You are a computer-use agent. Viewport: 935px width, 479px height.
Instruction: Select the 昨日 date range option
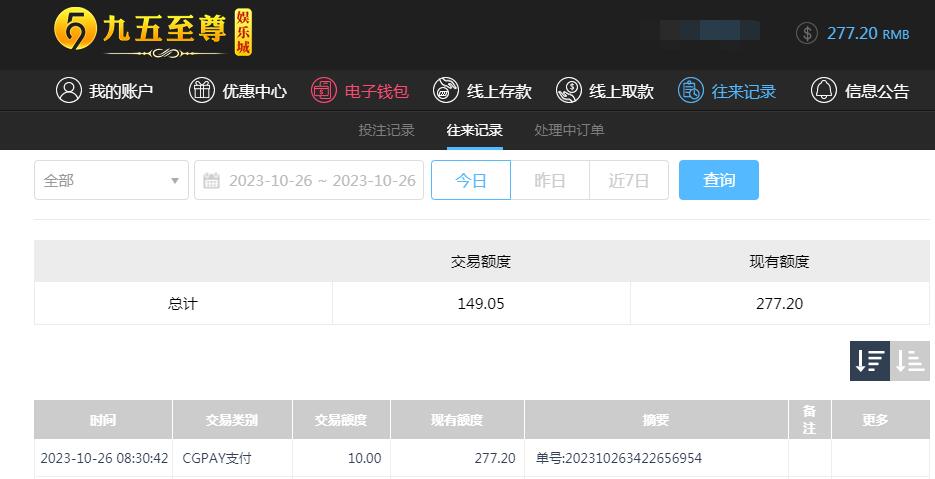pos(550,180)
